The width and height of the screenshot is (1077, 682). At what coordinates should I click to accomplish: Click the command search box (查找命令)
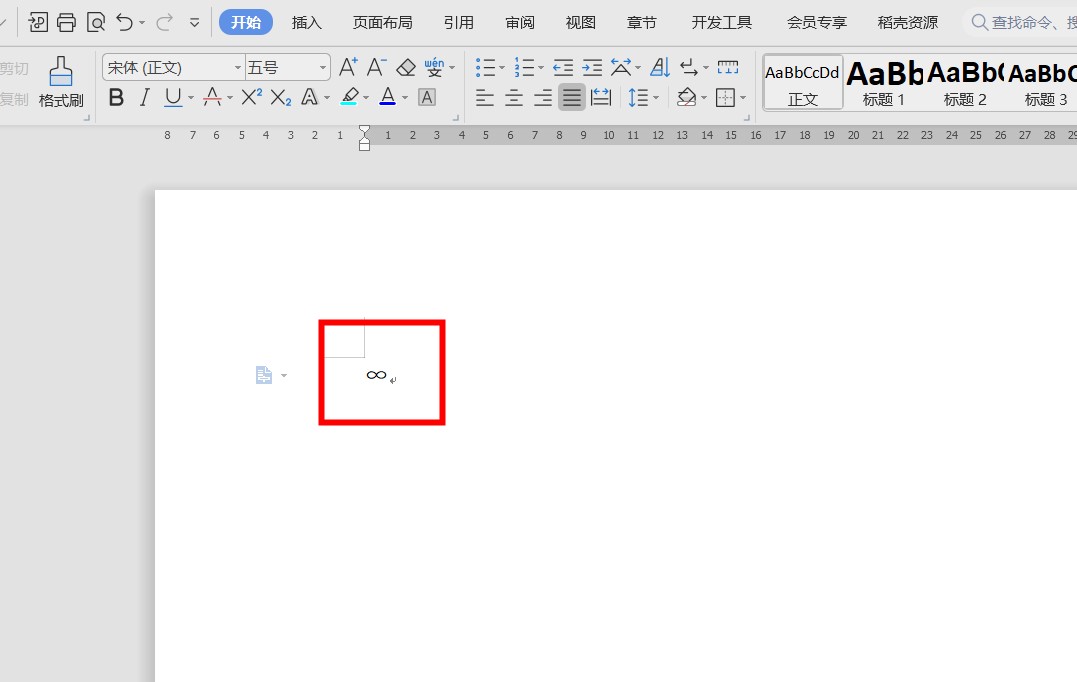pos(1020,22)
